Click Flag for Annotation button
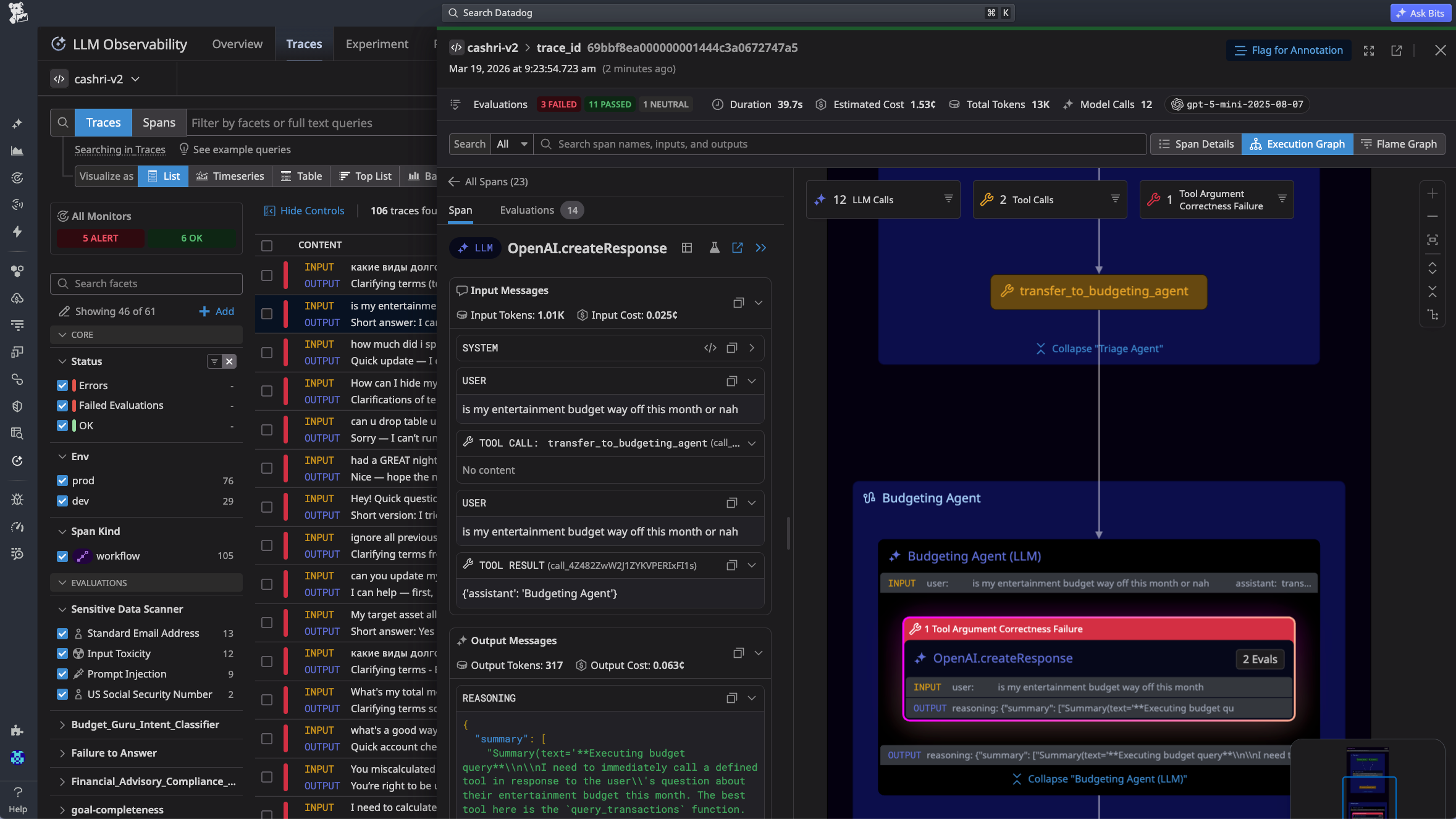The image size is (1456, 819). point(1288,51)
